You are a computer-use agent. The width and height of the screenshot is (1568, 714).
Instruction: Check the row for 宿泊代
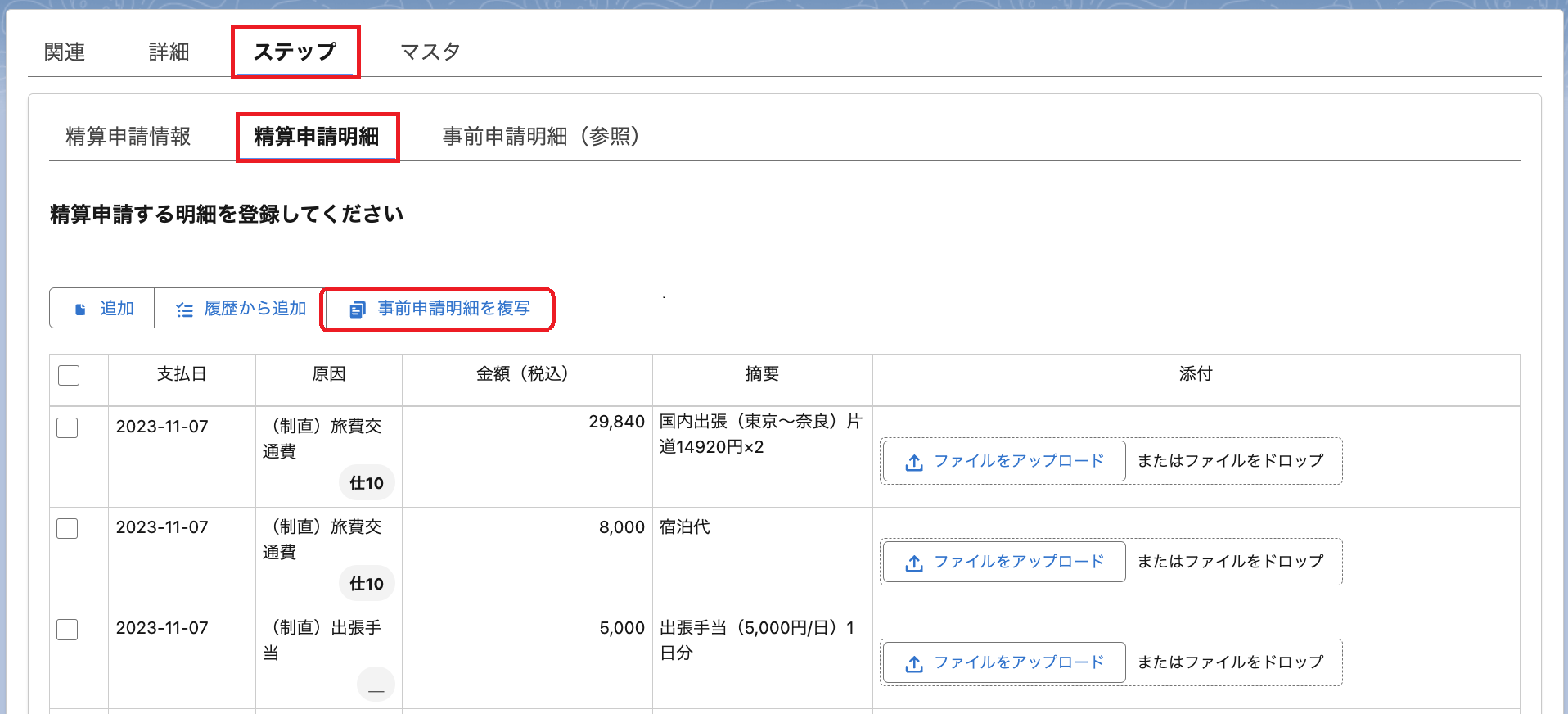(67, 528)
